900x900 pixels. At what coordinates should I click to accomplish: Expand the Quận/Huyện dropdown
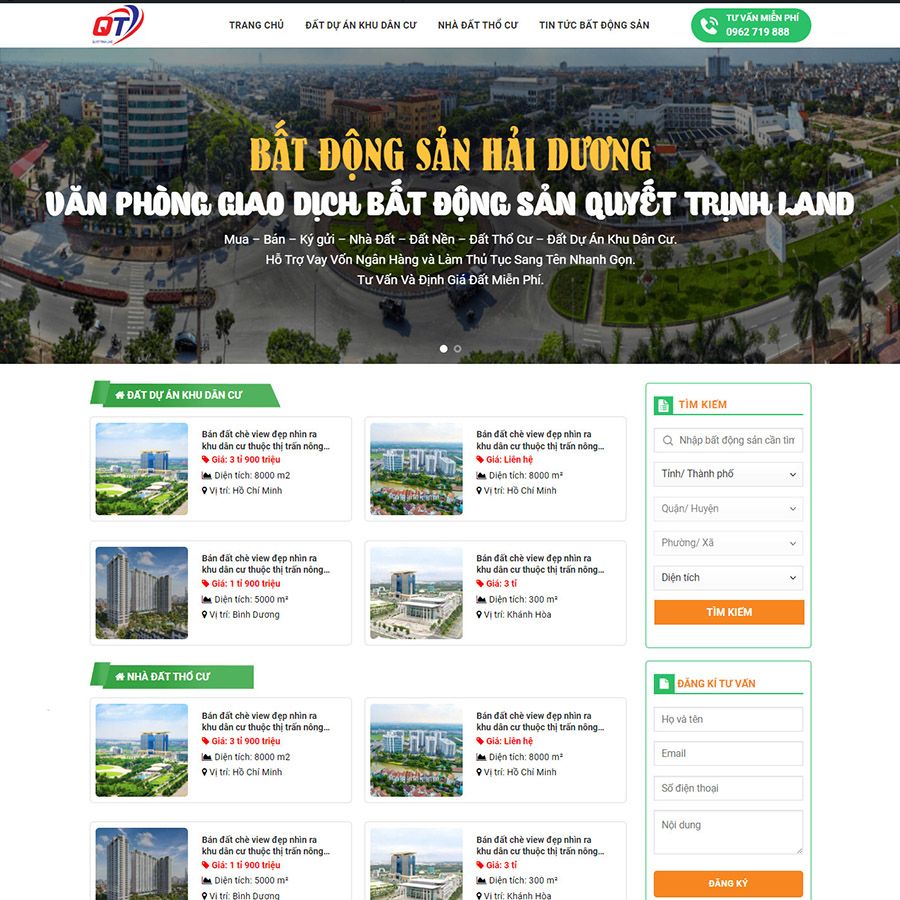coord(727,509)
